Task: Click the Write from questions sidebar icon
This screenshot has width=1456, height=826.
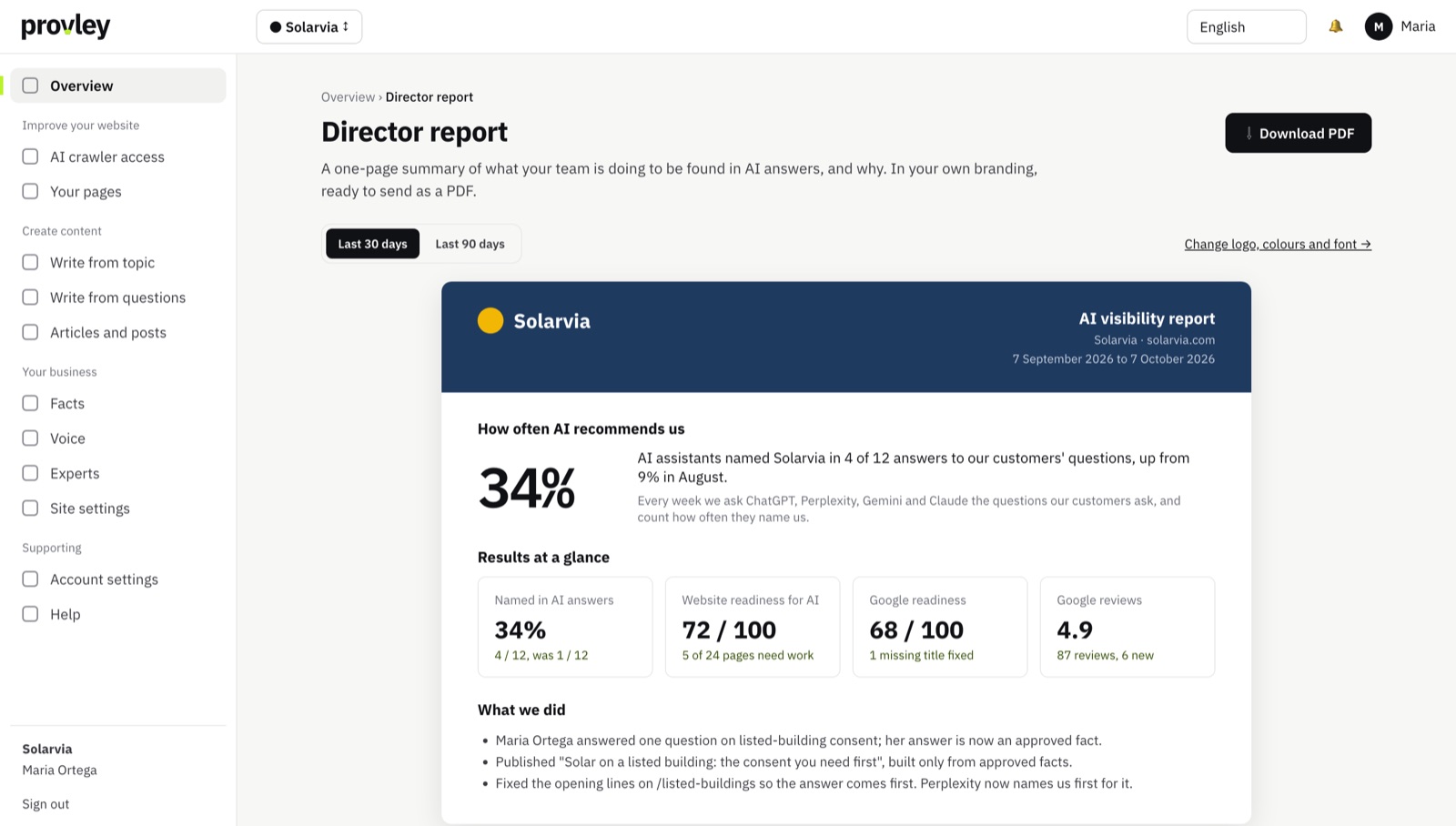Action: point(30,297)
